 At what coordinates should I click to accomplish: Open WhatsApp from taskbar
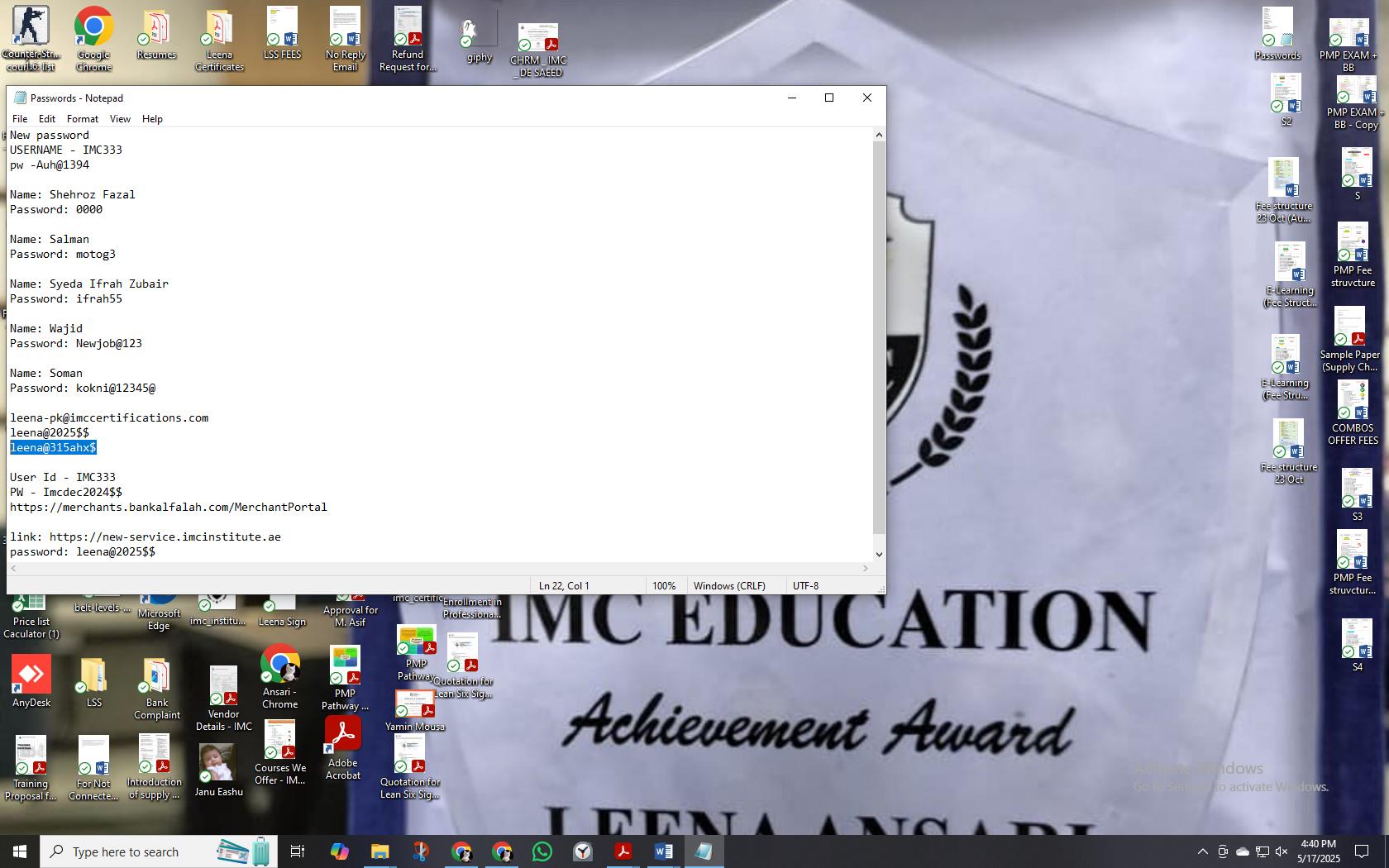pyautogui.click(x=542, y=851)
